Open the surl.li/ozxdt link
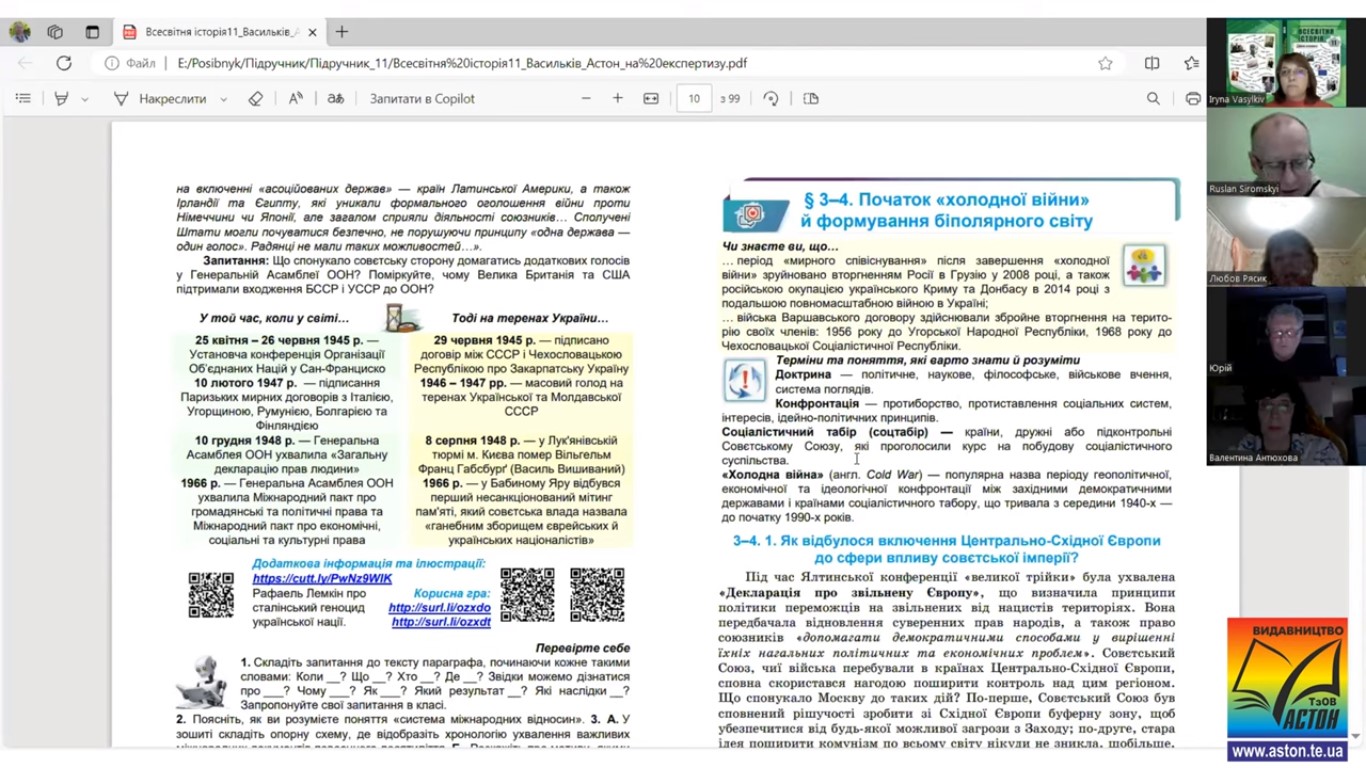This screenshot has width=1366, height=768. [441, 621]
